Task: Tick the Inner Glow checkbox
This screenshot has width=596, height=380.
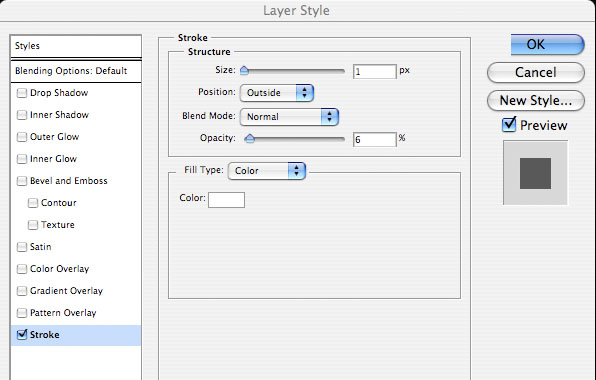Action: coord(22,159)
